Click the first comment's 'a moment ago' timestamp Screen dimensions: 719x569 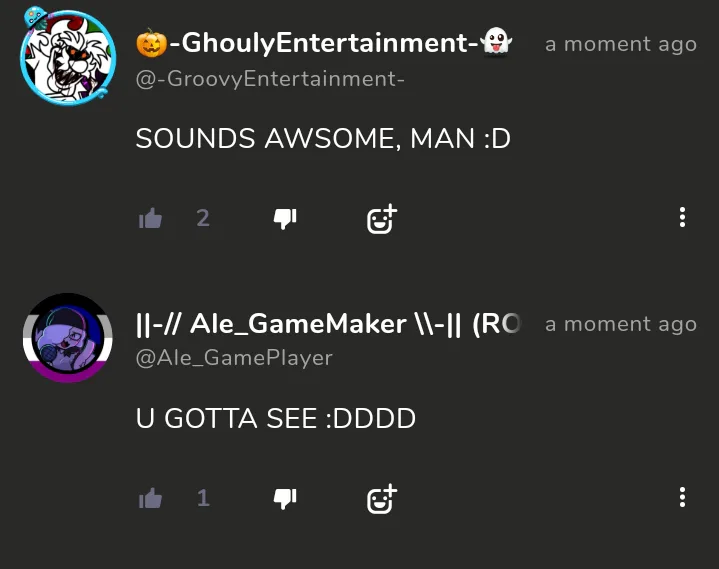(621, 44)
